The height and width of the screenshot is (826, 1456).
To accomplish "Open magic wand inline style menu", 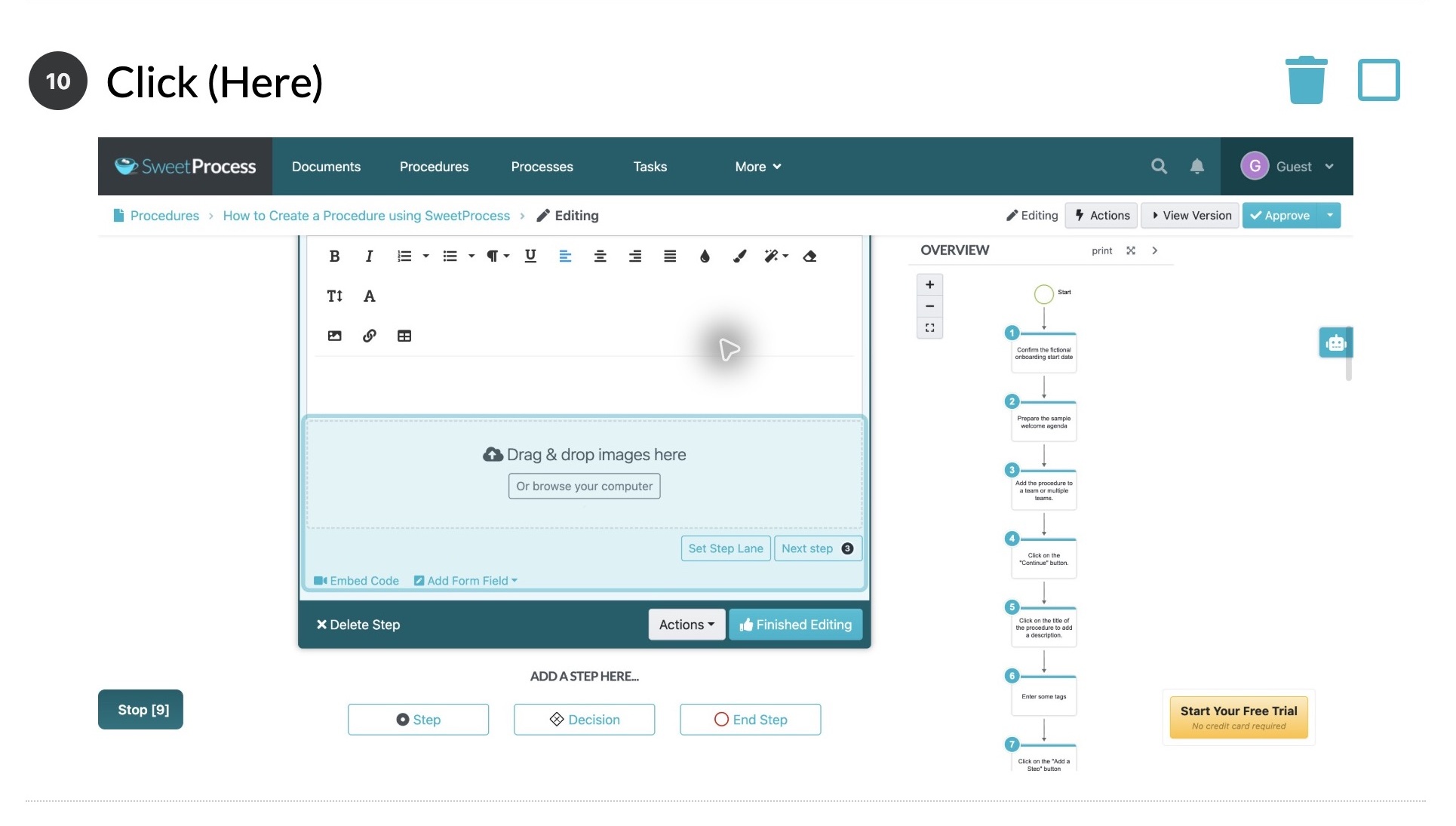I will tap(776, 256).
